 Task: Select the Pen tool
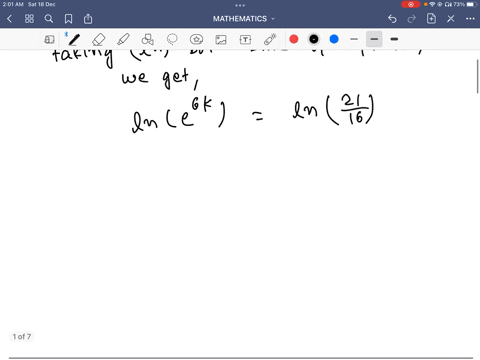click(x=74, y=39)
